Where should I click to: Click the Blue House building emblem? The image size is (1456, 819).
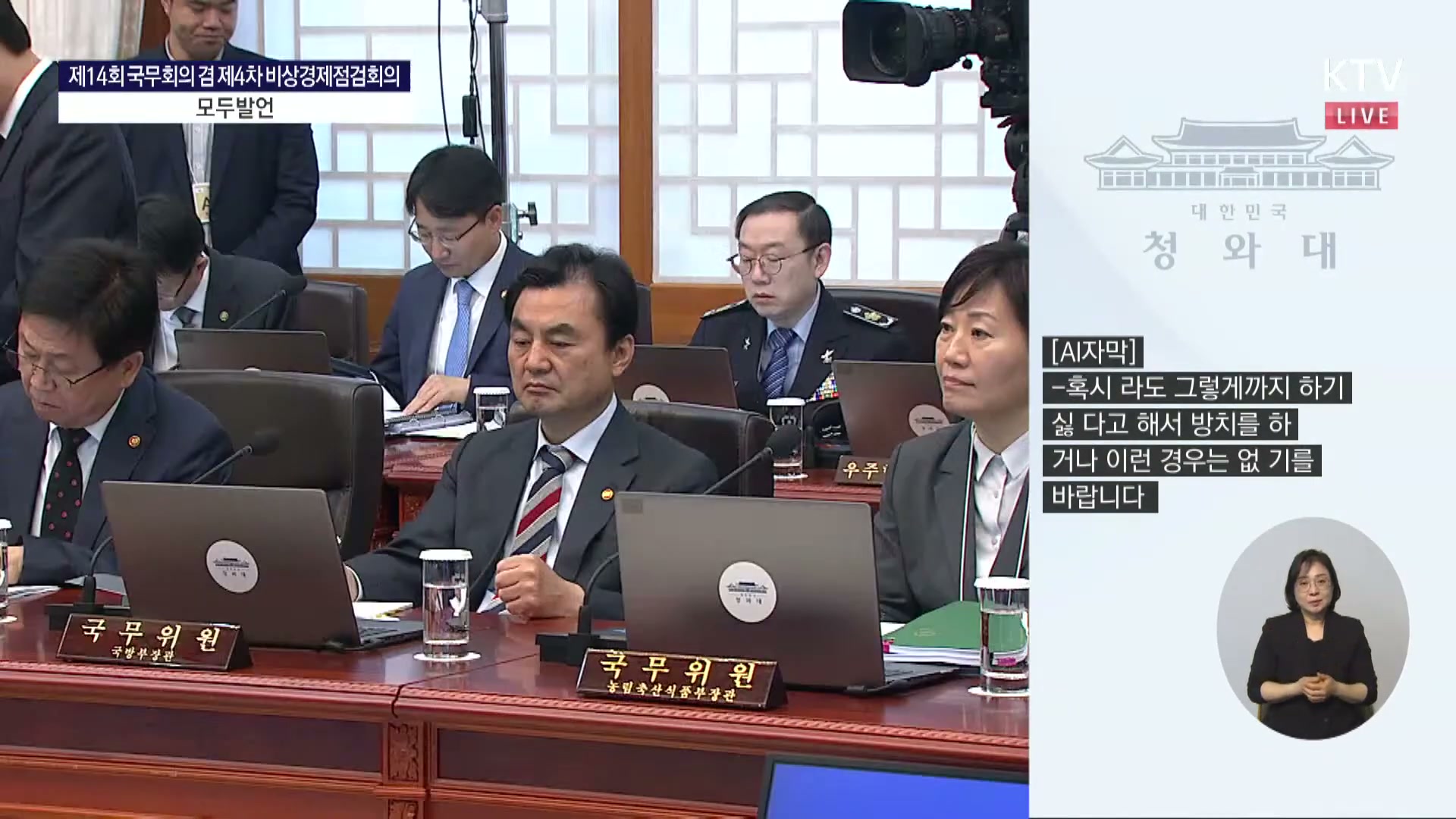[1238, 155]
